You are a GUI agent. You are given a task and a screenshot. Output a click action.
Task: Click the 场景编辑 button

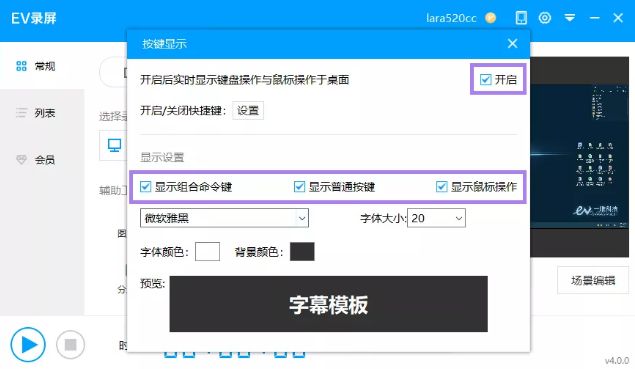click(593, 280)
